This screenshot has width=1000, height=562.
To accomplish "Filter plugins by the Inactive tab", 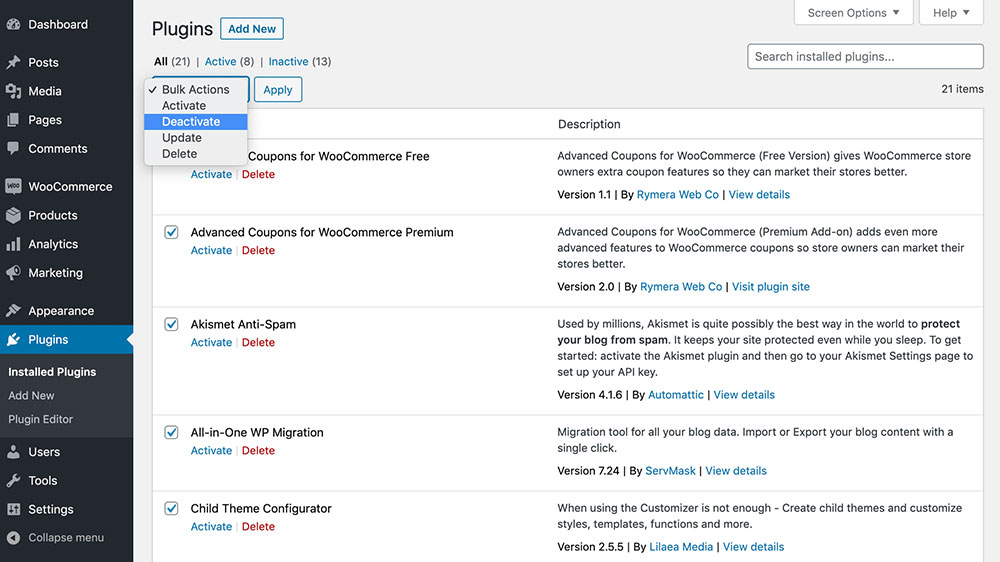I will pyautogui.click(x=288, y=62).
